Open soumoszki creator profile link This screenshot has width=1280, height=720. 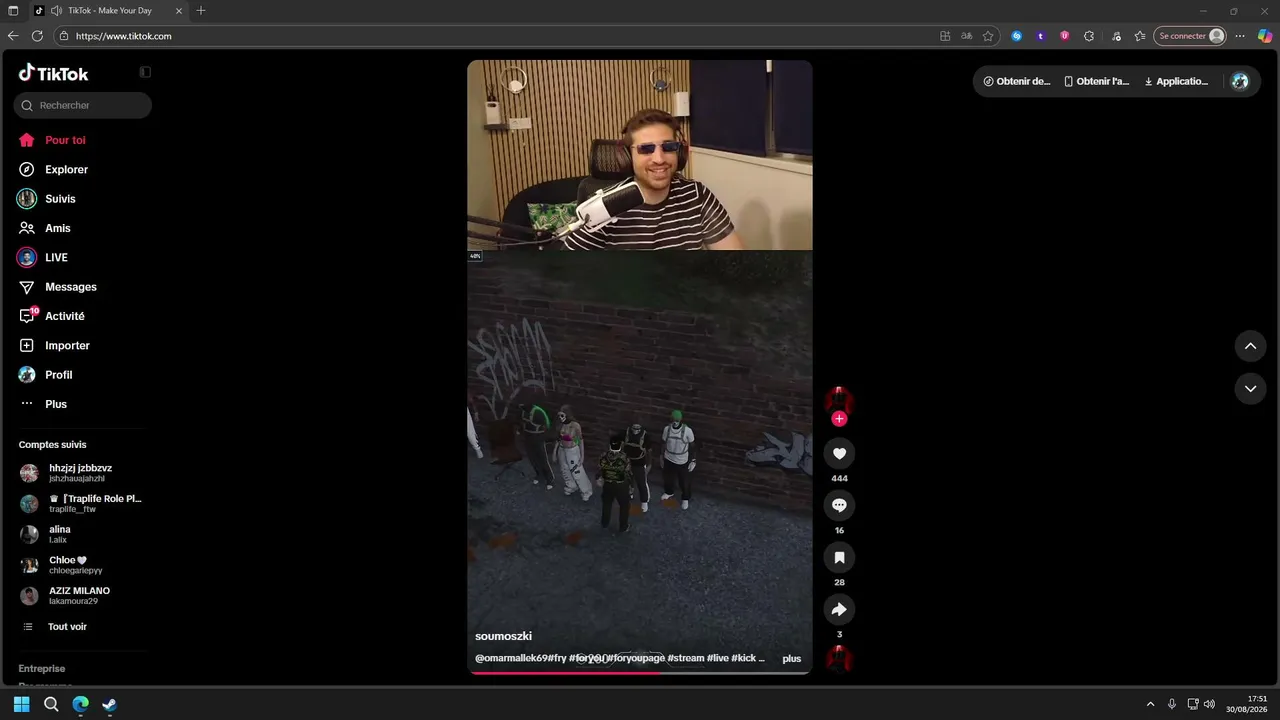pyautogui.click(x=503, y=636)
